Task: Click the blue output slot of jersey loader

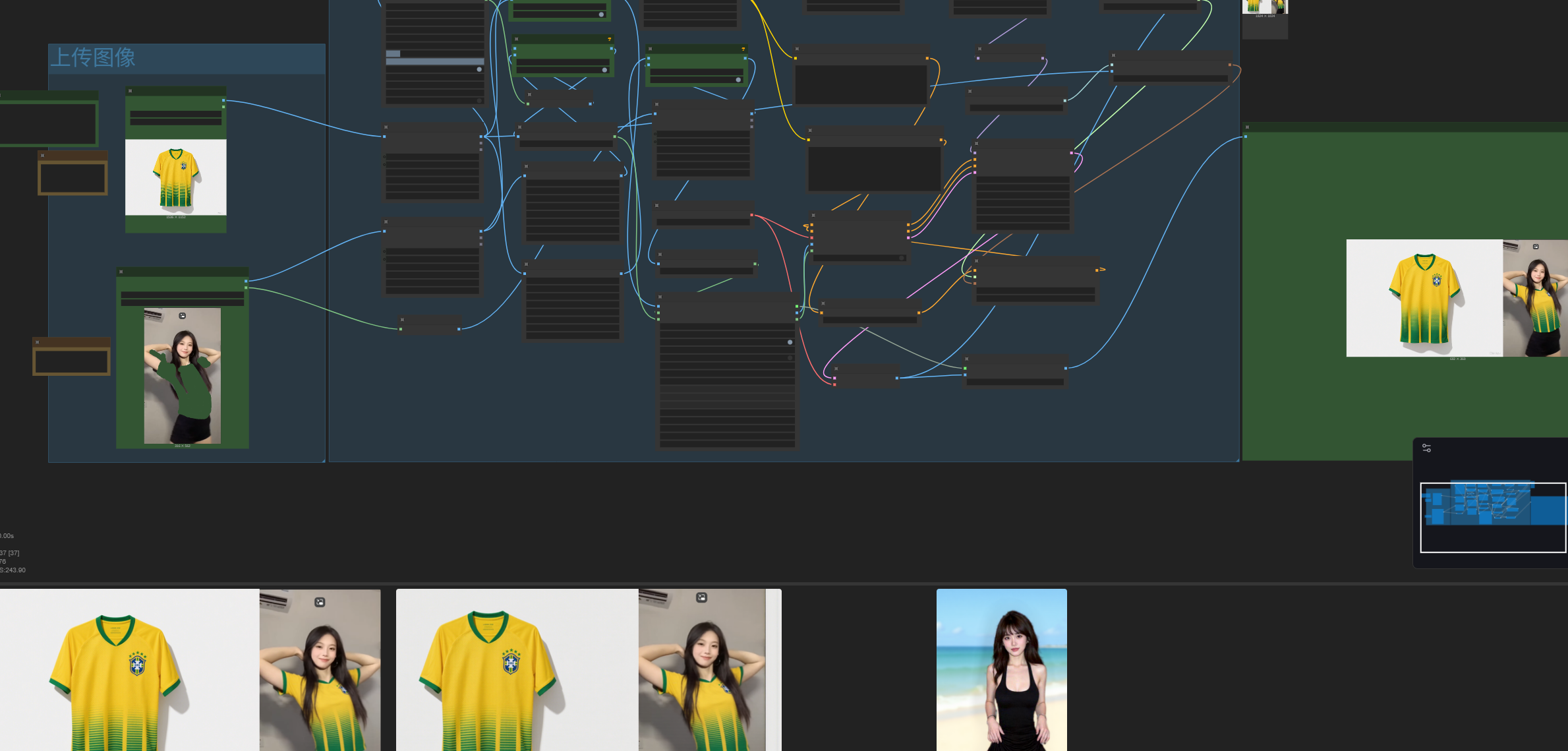Action: point(223,100)
